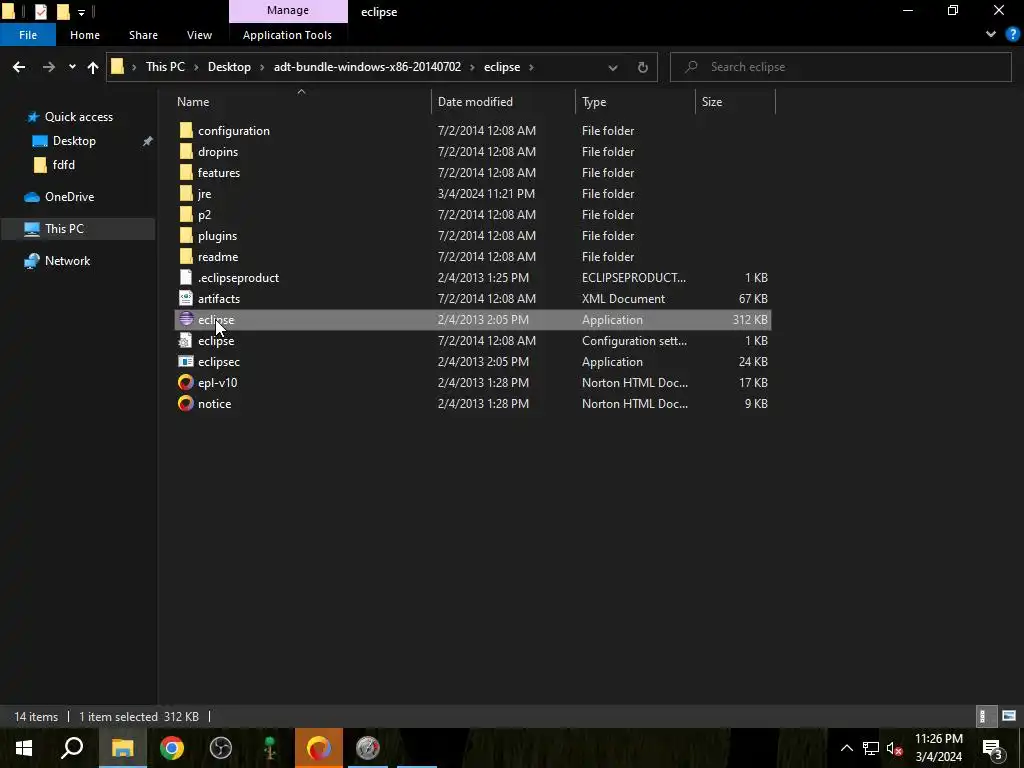Select Quick access in navigation pane

tap(78, 117)
